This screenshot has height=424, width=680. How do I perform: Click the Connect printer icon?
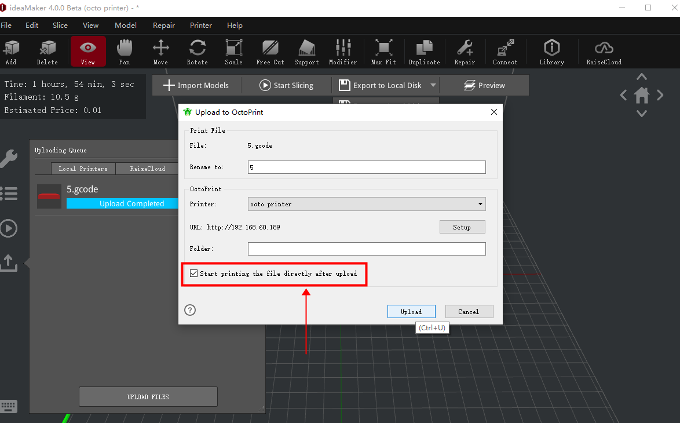pyautogui.click(x=505, y=52)
